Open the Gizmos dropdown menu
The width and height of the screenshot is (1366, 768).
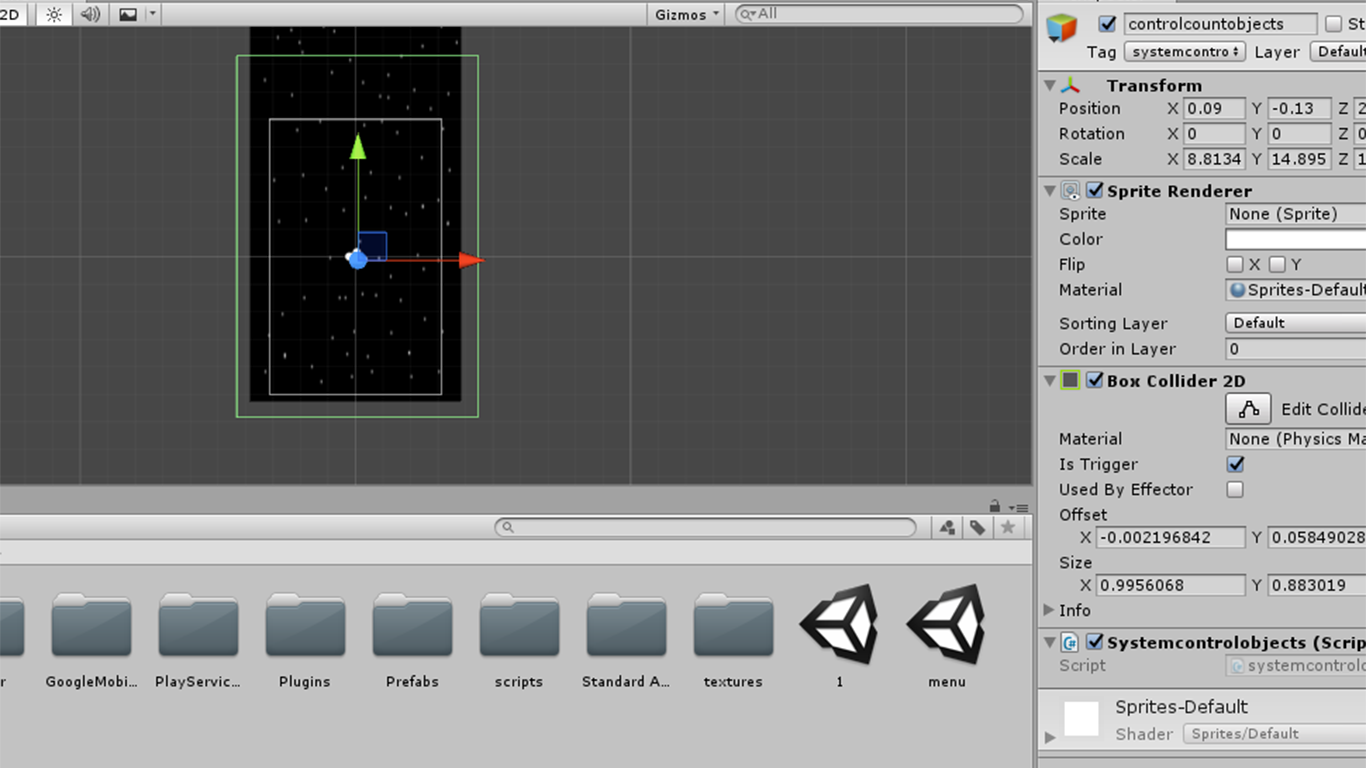point(687,14)
